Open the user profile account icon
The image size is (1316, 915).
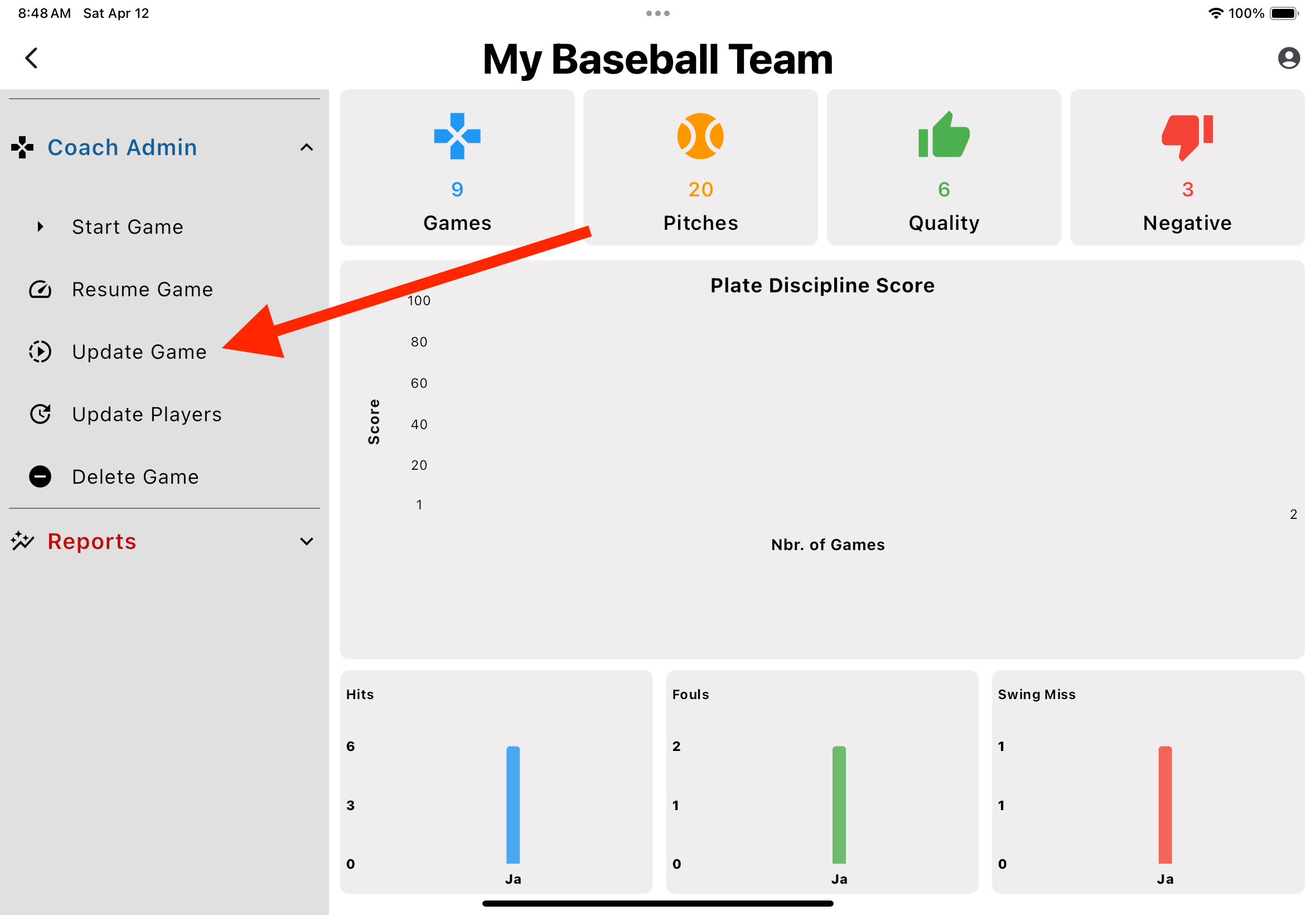(1290, 57)
